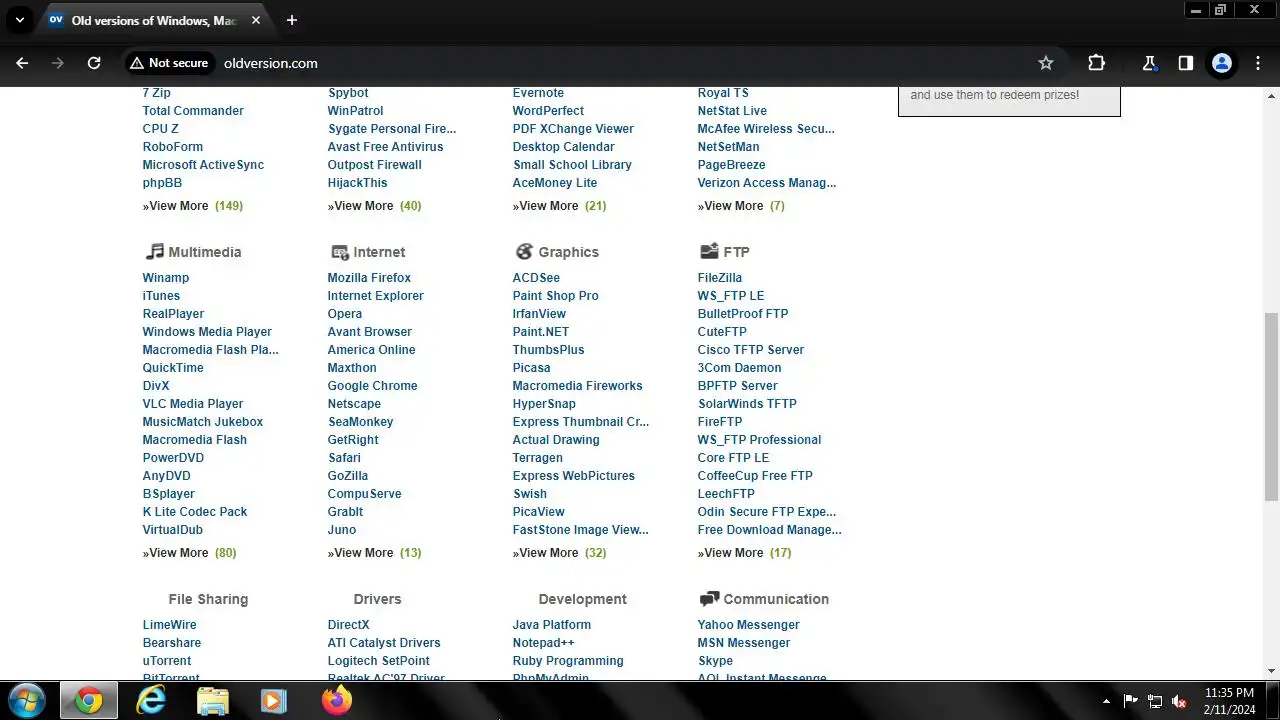Click the browser forward arrow
This screenshot has width=1280, height=720.
click(x=58, y=63)
